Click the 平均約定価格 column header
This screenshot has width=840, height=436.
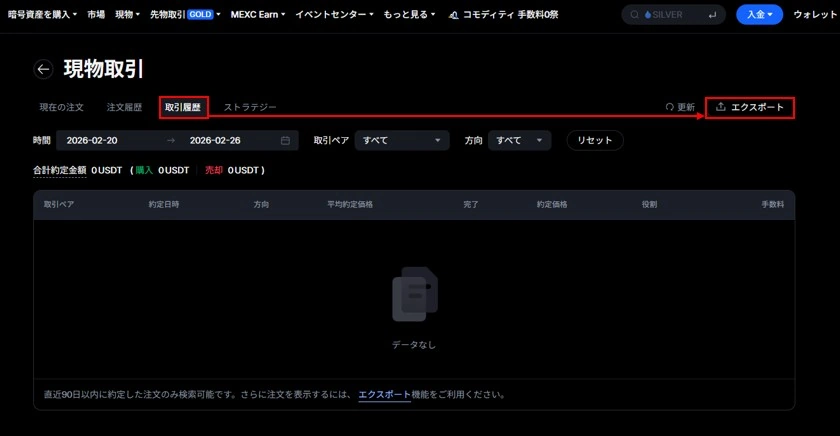[350, 205]
